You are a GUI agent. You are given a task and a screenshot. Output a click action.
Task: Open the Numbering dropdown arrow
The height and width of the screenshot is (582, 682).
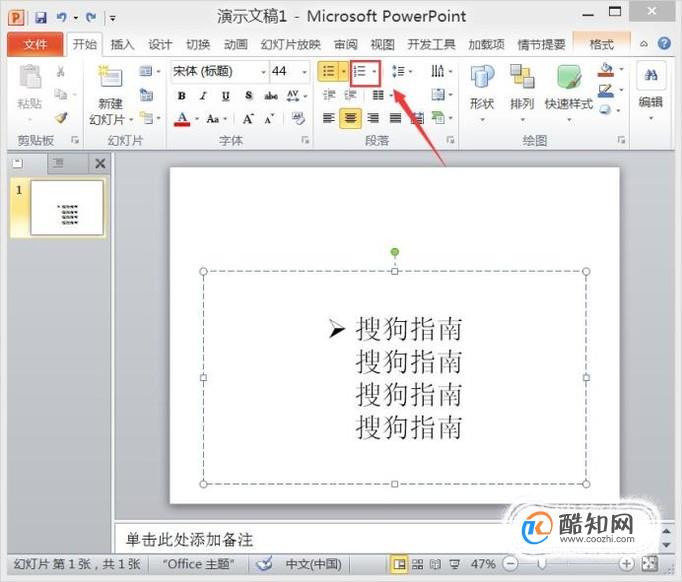tap(374, 72)
